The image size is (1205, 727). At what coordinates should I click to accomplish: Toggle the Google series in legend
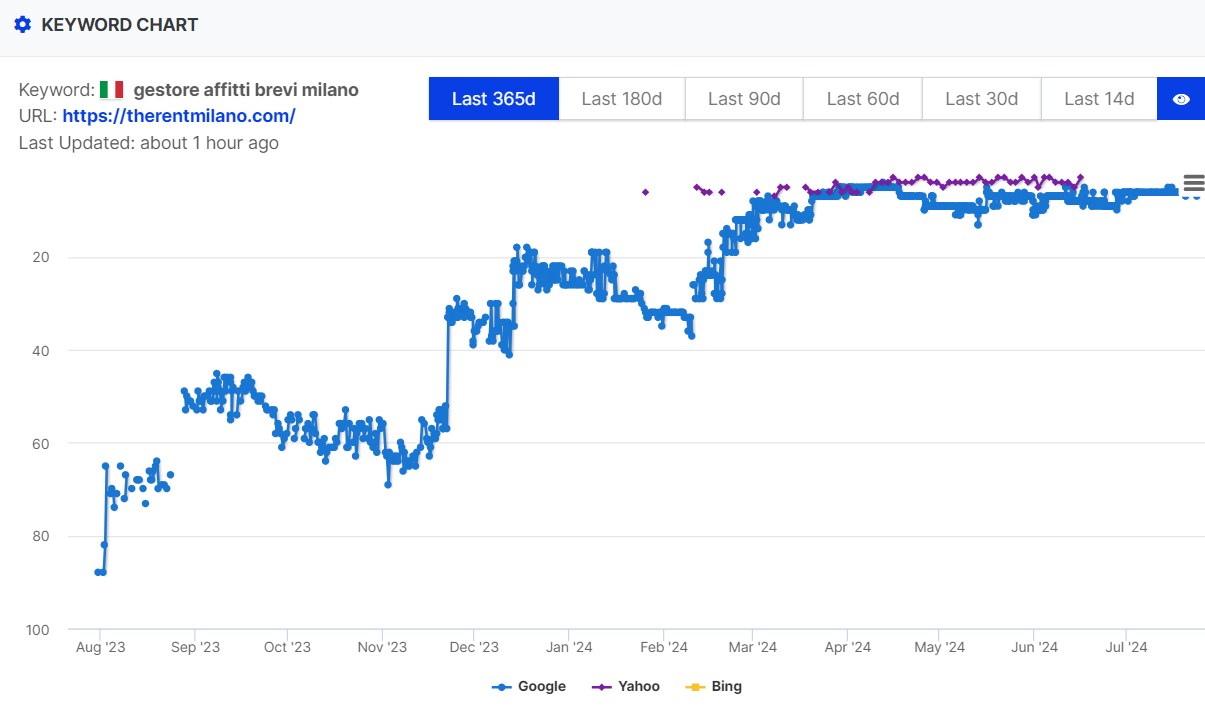[529, 687]
